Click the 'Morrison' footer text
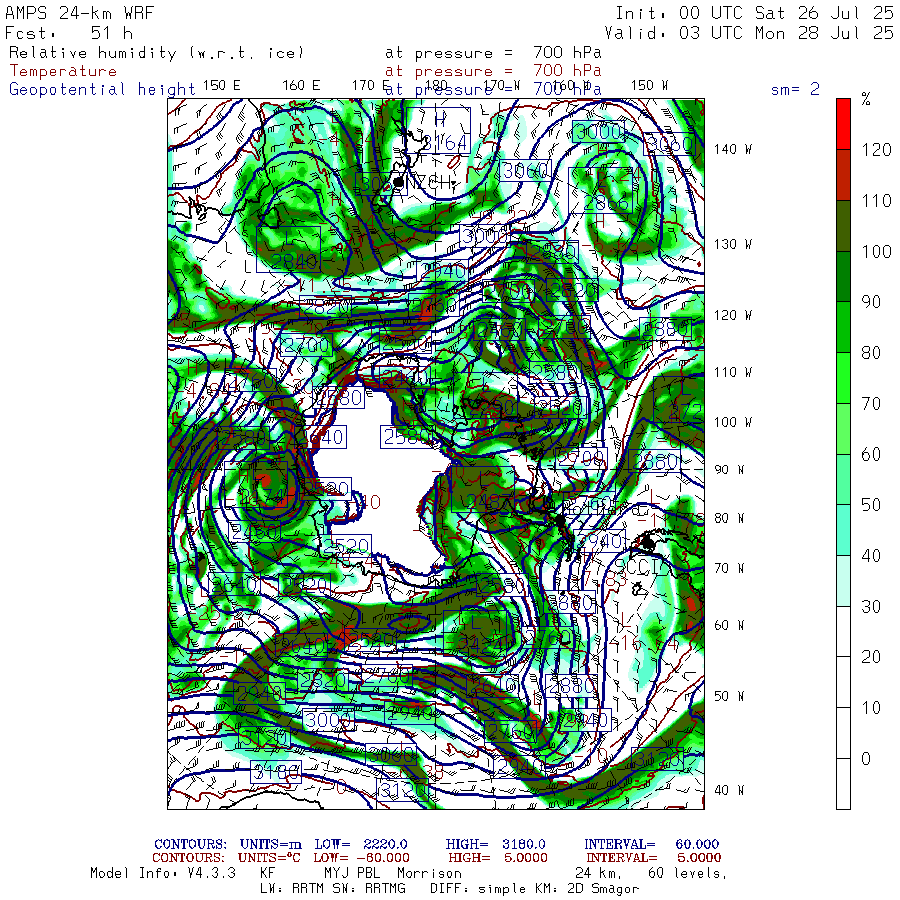The width and height of the screenshot is (900, 900). 429,873
